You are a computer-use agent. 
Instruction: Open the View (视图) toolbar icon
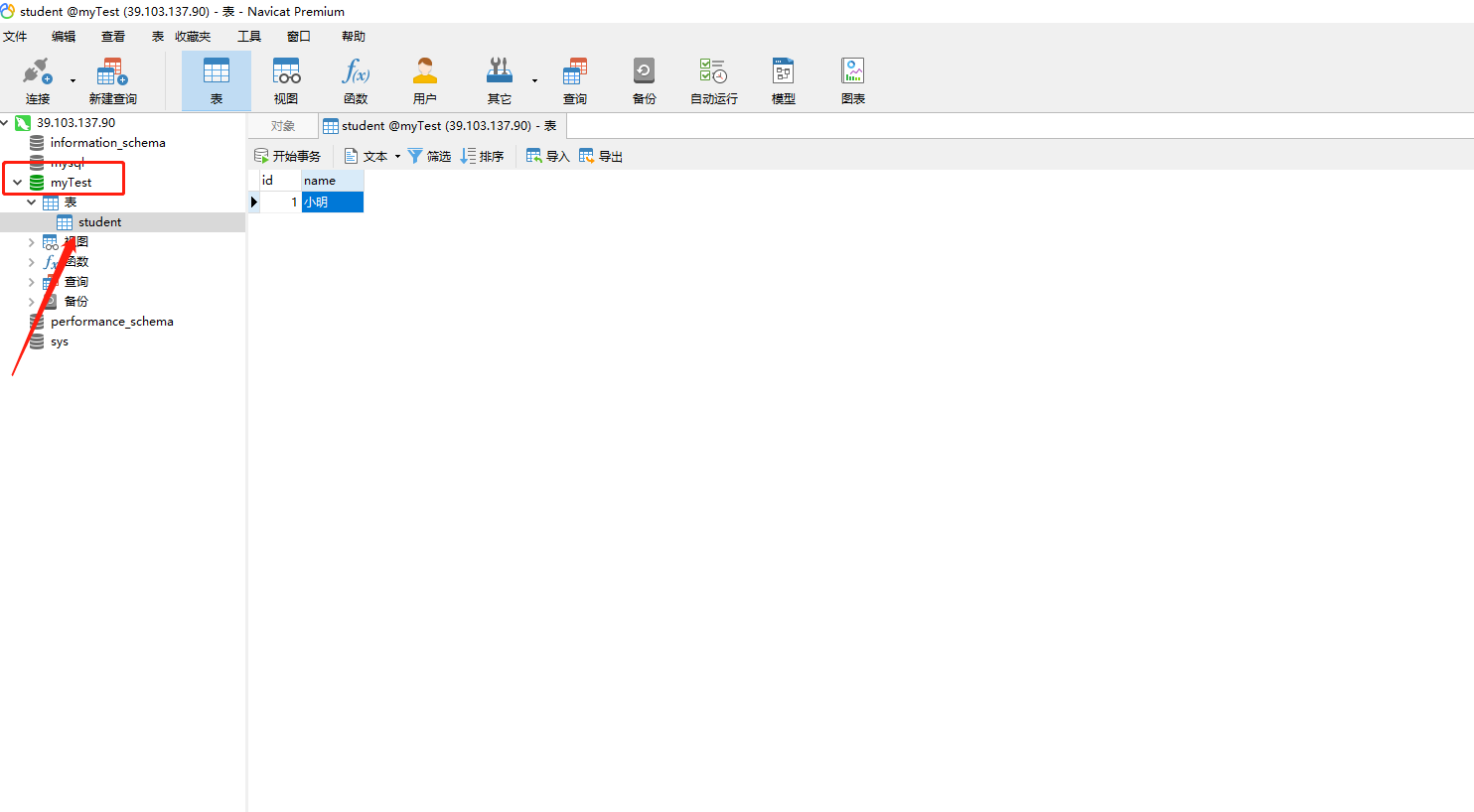point(286,71)
